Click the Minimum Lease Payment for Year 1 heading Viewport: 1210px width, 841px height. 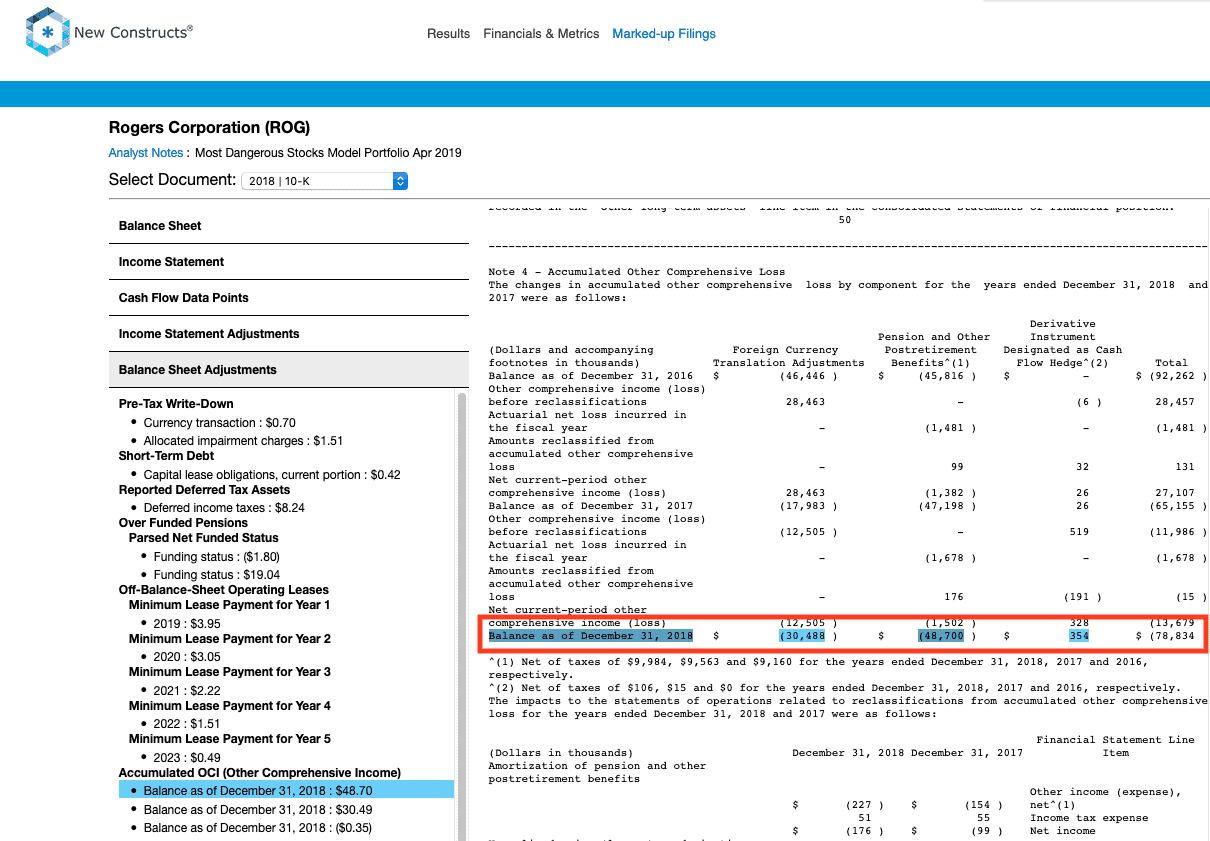[x=230, y=605]
